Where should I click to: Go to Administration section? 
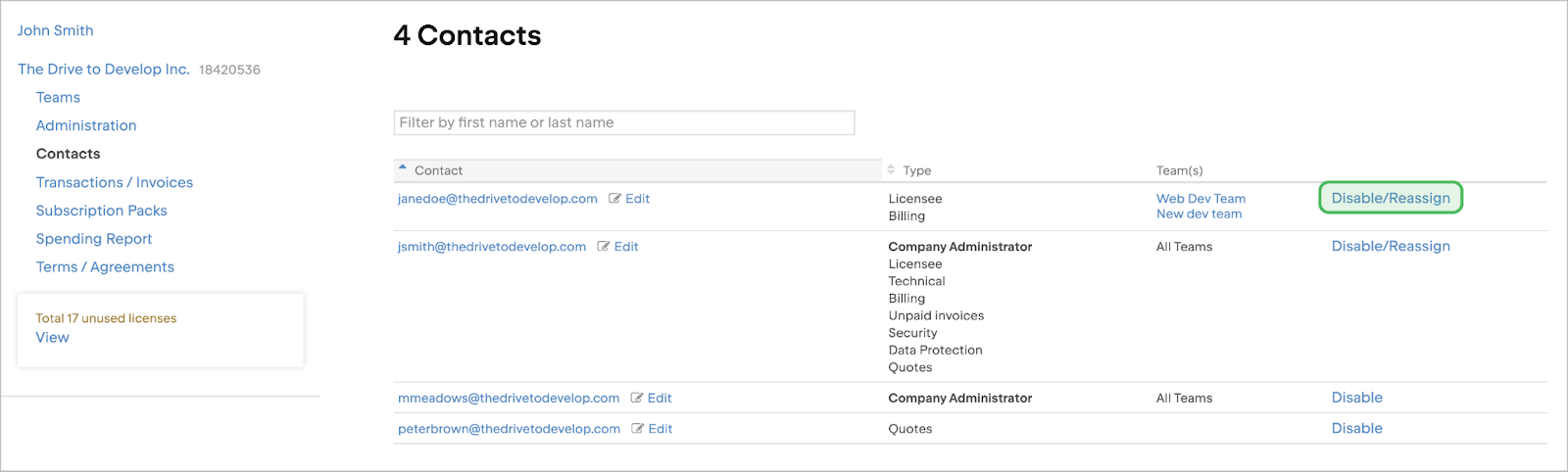pos(86,126)
